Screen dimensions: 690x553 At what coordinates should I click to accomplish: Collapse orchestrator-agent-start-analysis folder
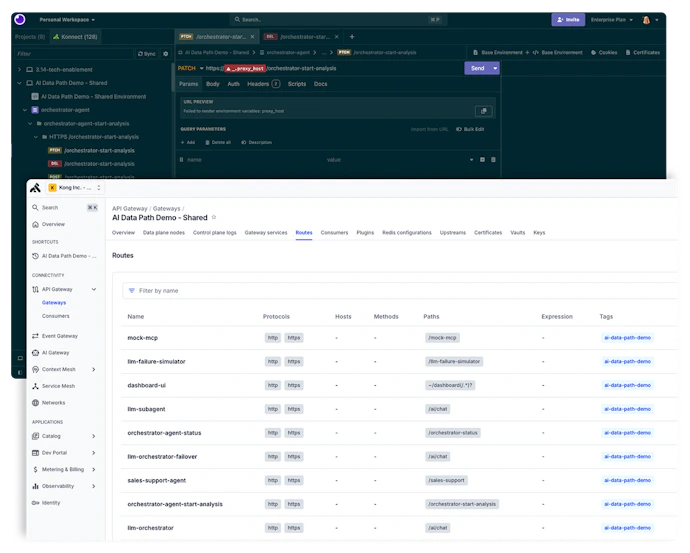click(x=30, y=124)
